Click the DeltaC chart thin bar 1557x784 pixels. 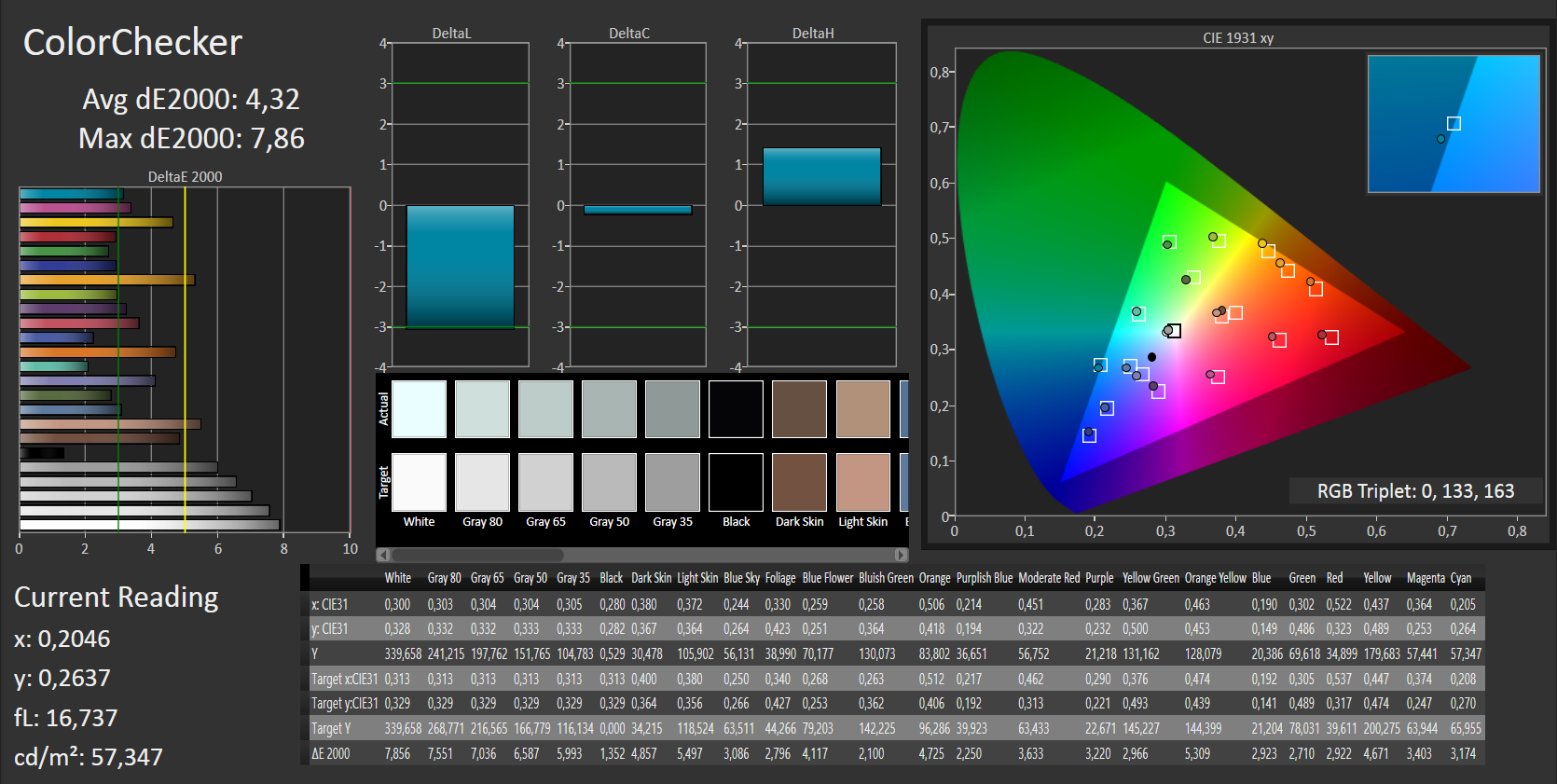638,210
